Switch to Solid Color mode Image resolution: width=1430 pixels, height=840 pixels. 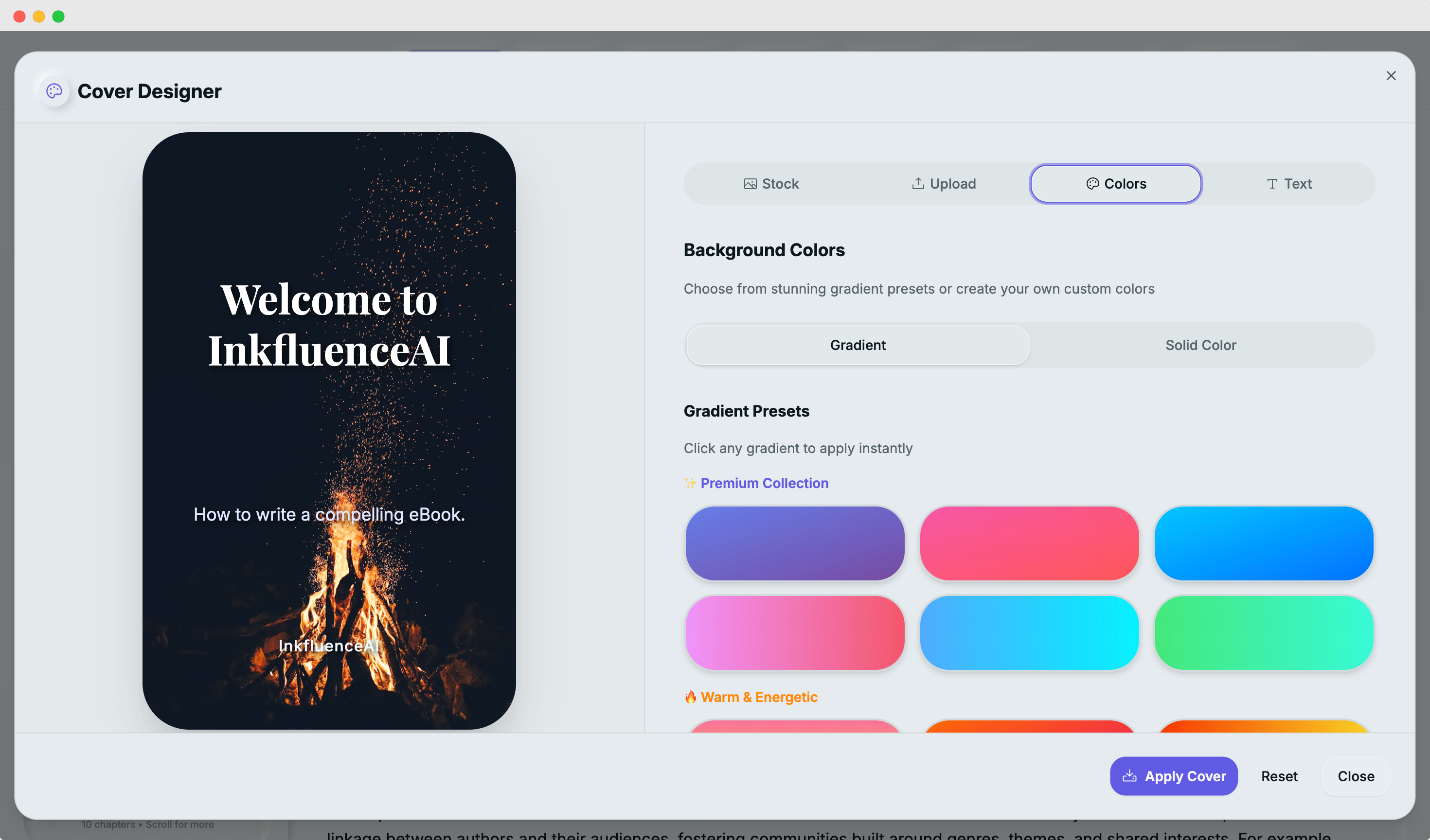point(1200,345)
